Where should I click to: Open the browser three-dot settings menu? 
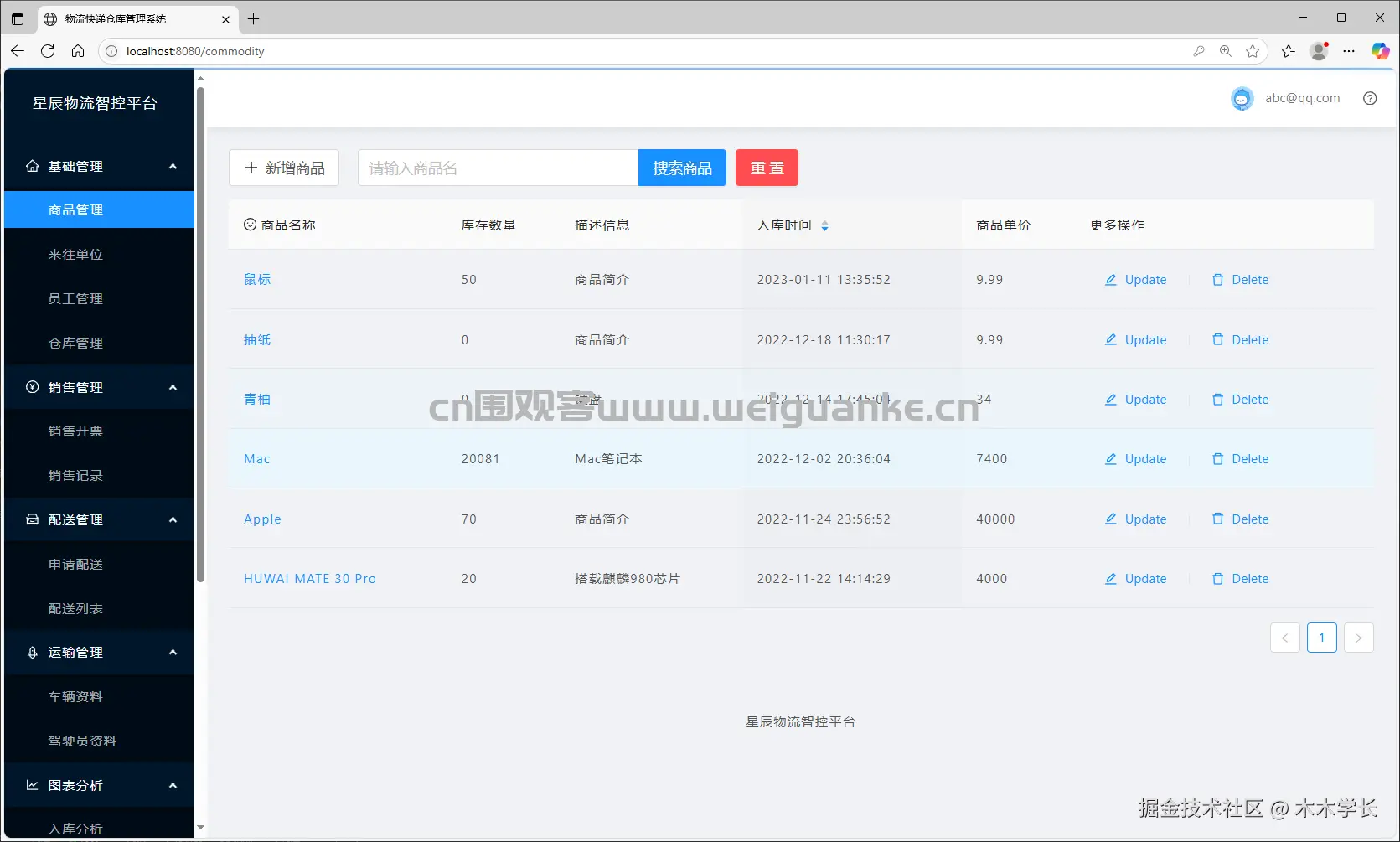coord(1349,51)
